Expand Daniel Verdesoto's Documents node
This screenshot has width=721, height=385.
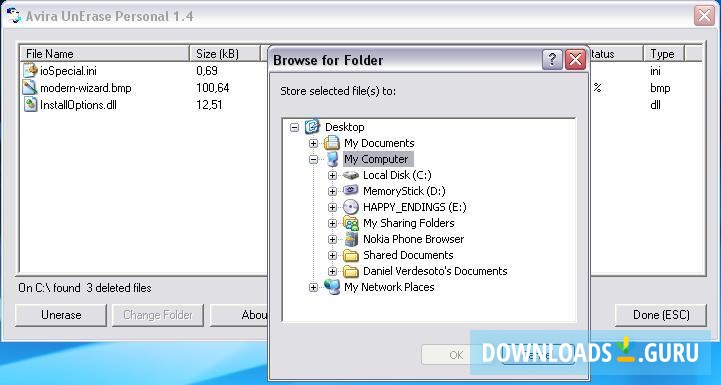332,271
